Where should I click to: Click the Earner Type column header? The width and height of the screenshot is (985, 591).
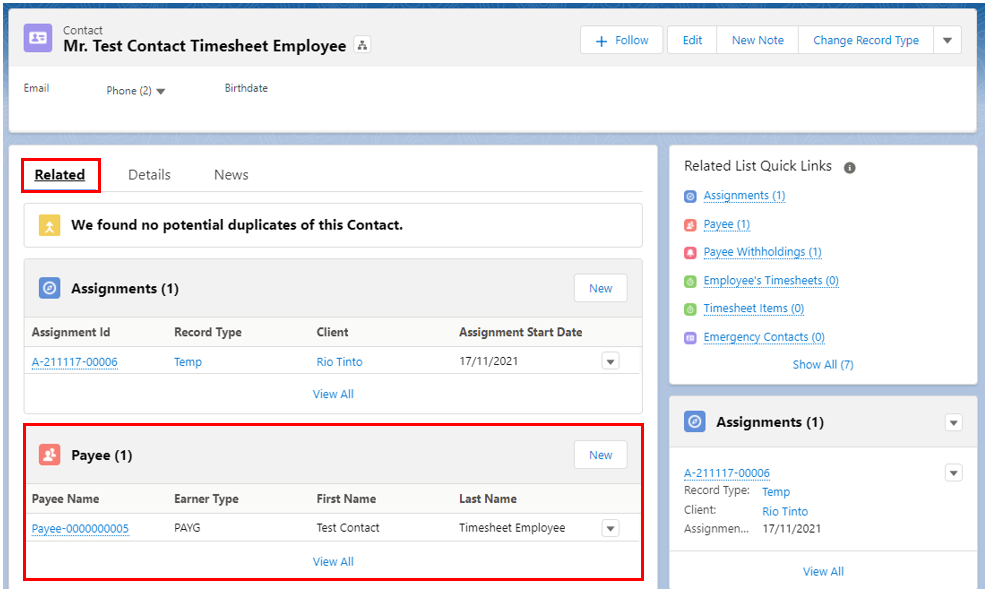pos(206,499)
